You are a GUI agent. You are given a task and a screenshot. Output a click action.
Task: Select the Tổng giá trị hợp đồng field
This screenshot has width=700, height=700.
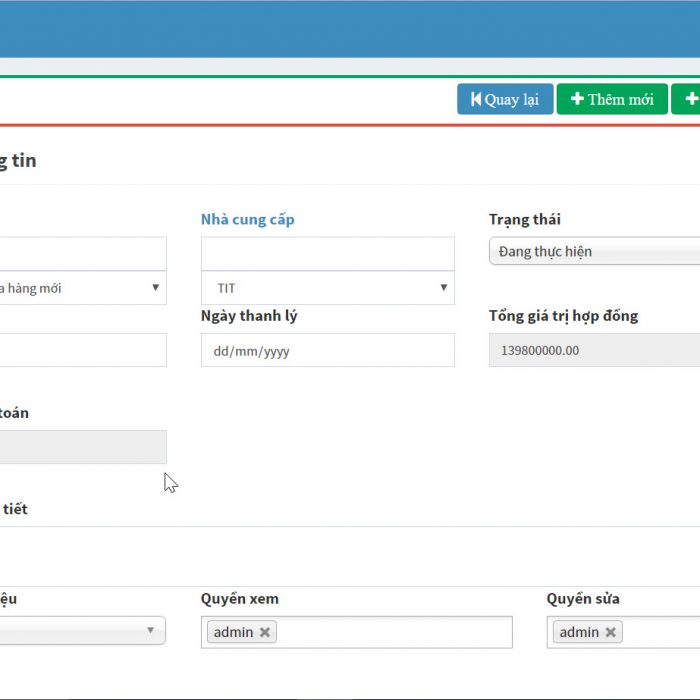594,351
